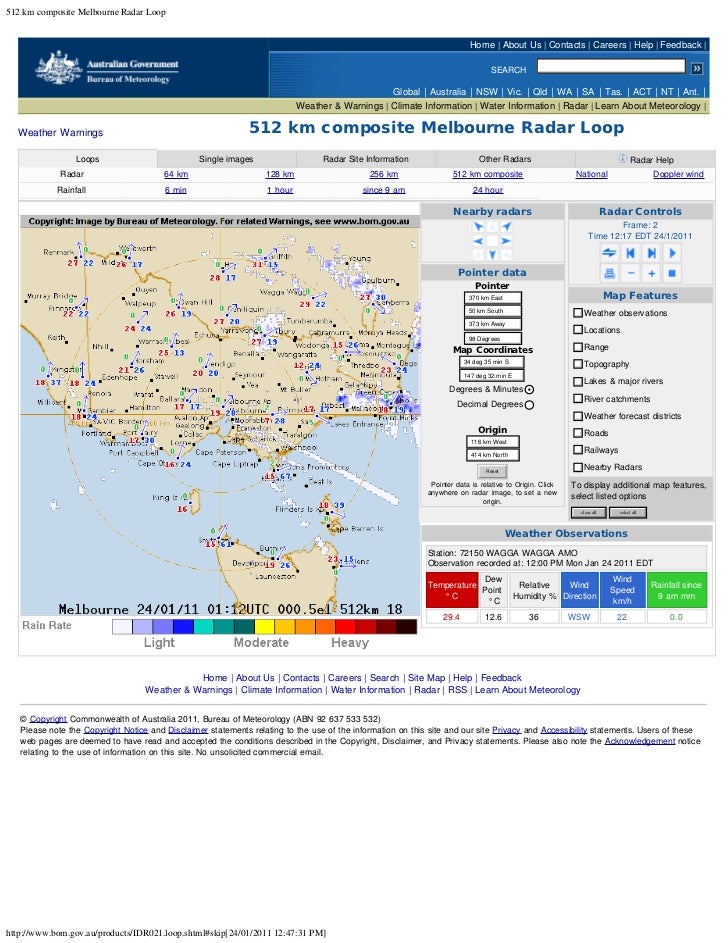Viewport: 728px width, 943px height.
Task: Open the 6 min rainfall link
Action: (x=176, y=189)
